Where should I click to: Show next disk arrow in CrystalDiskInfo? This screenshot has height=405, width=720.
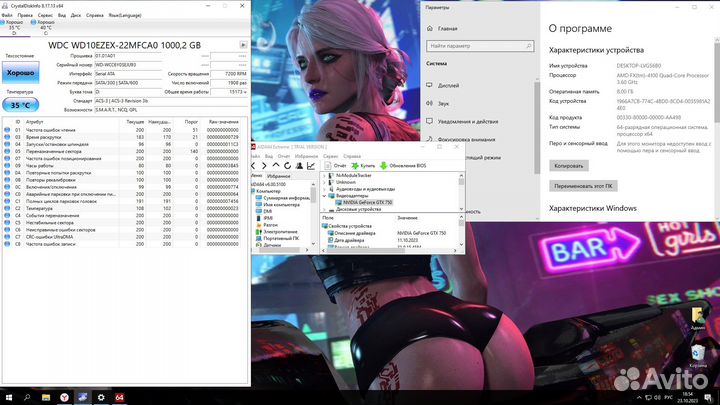coord(243,45)
